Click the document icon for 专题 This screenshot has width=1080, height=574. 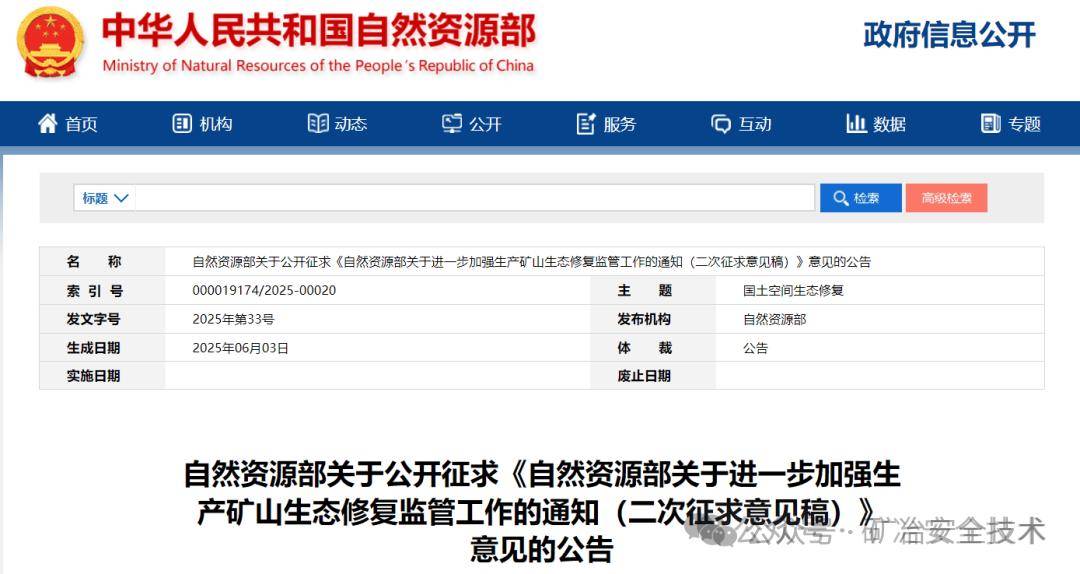tap(990, 123)
